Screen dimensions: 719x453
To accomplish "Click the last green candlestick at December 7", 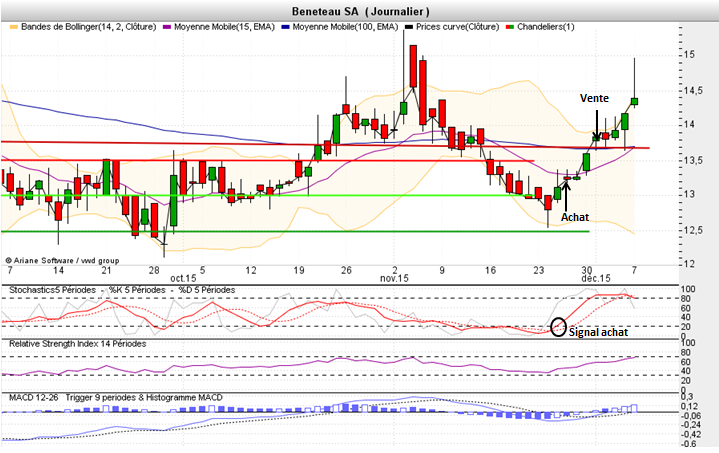I will click(x=635, y=101).
